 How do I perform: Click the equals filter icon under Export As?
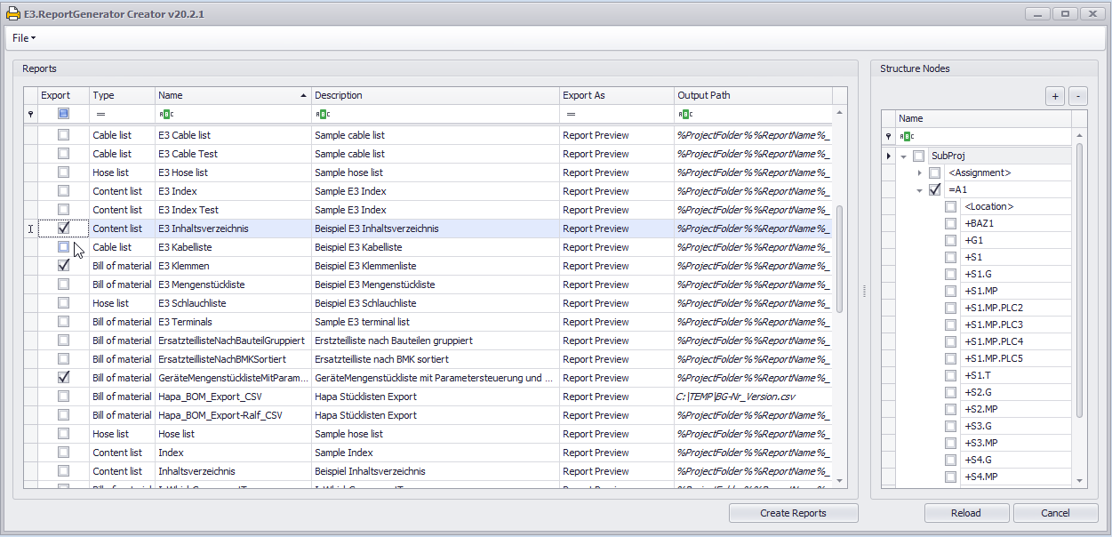tap(570, 114)
